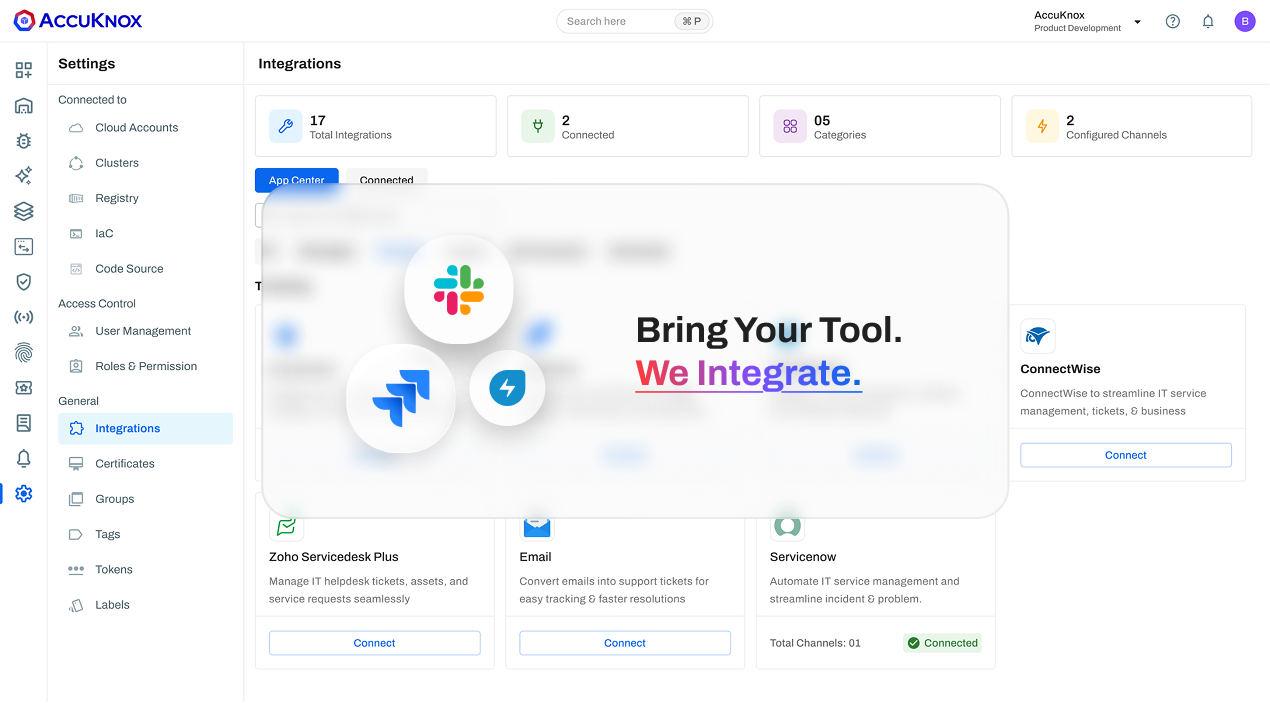The width and height of the screenshot is (1270, 703).
Task: Open the settings gear in left rail
Action: [24, 493]
